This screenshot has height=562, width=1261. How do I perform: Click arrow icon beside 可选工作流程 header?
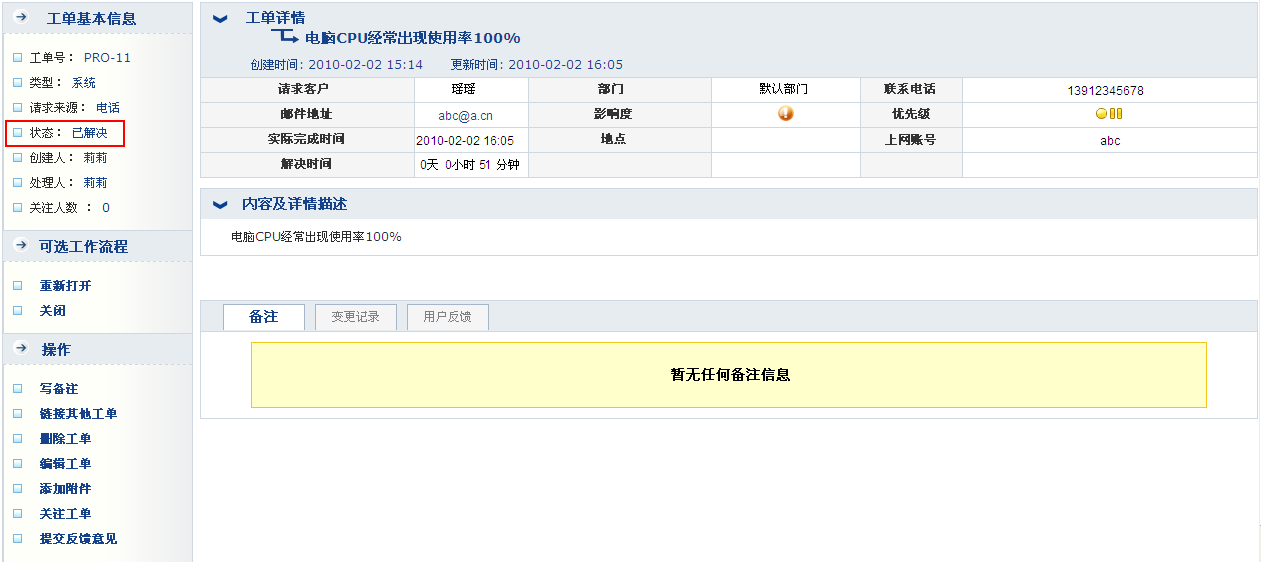pos(21,246)
